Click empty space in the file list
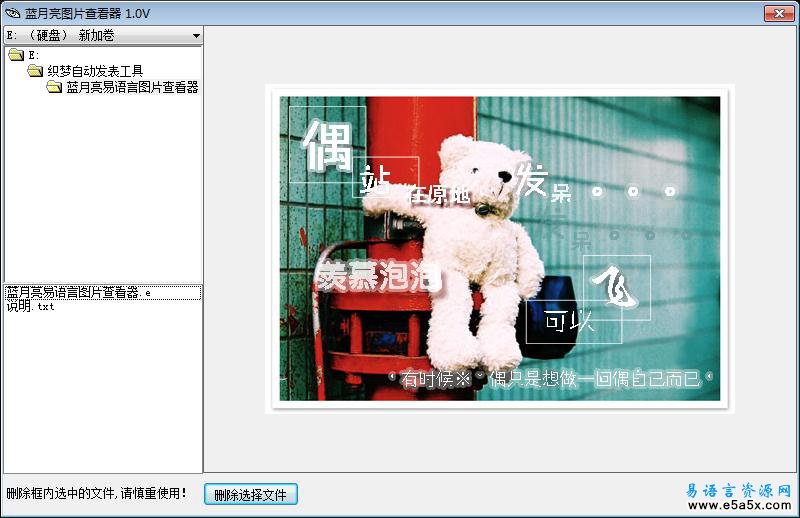Viewport: 800px width, 518px height. 100,400
